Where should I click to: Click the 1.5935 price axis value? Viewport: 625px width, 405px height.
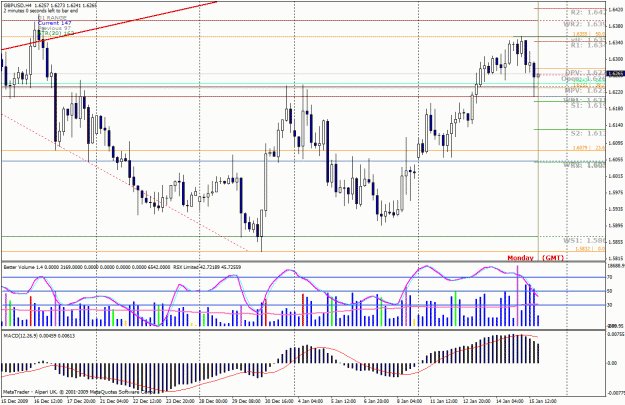click(x=615, y=209)
